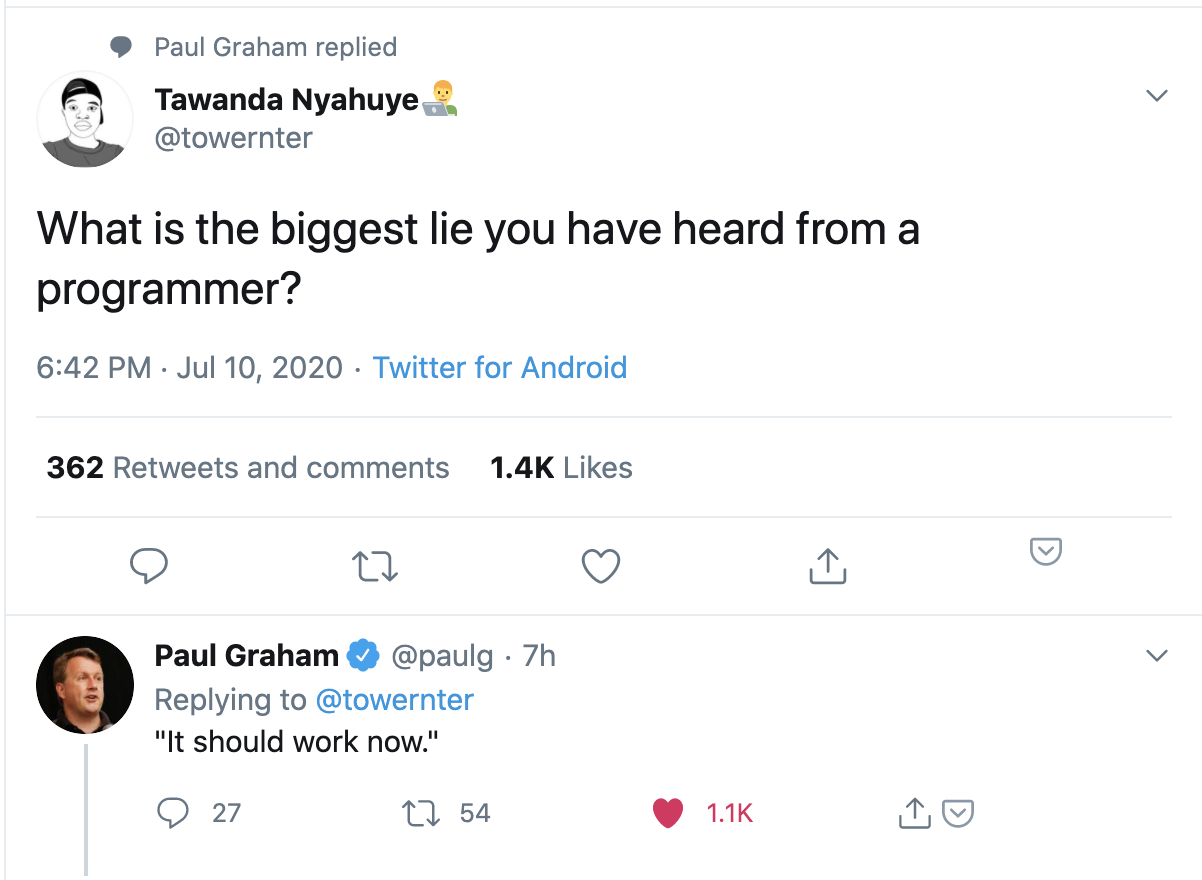View the 362 Retweets and comments
1202x880 pixels.
pos(248,468)
